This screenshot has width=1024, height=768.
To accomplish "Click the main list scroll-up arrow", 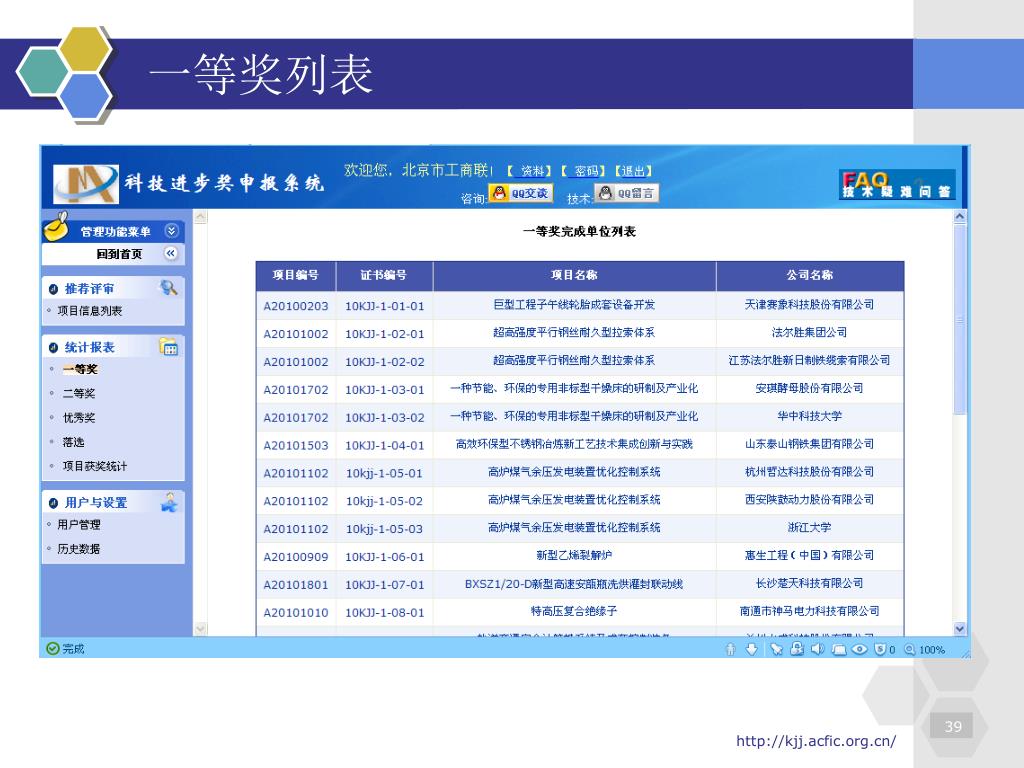I will 959,216.
